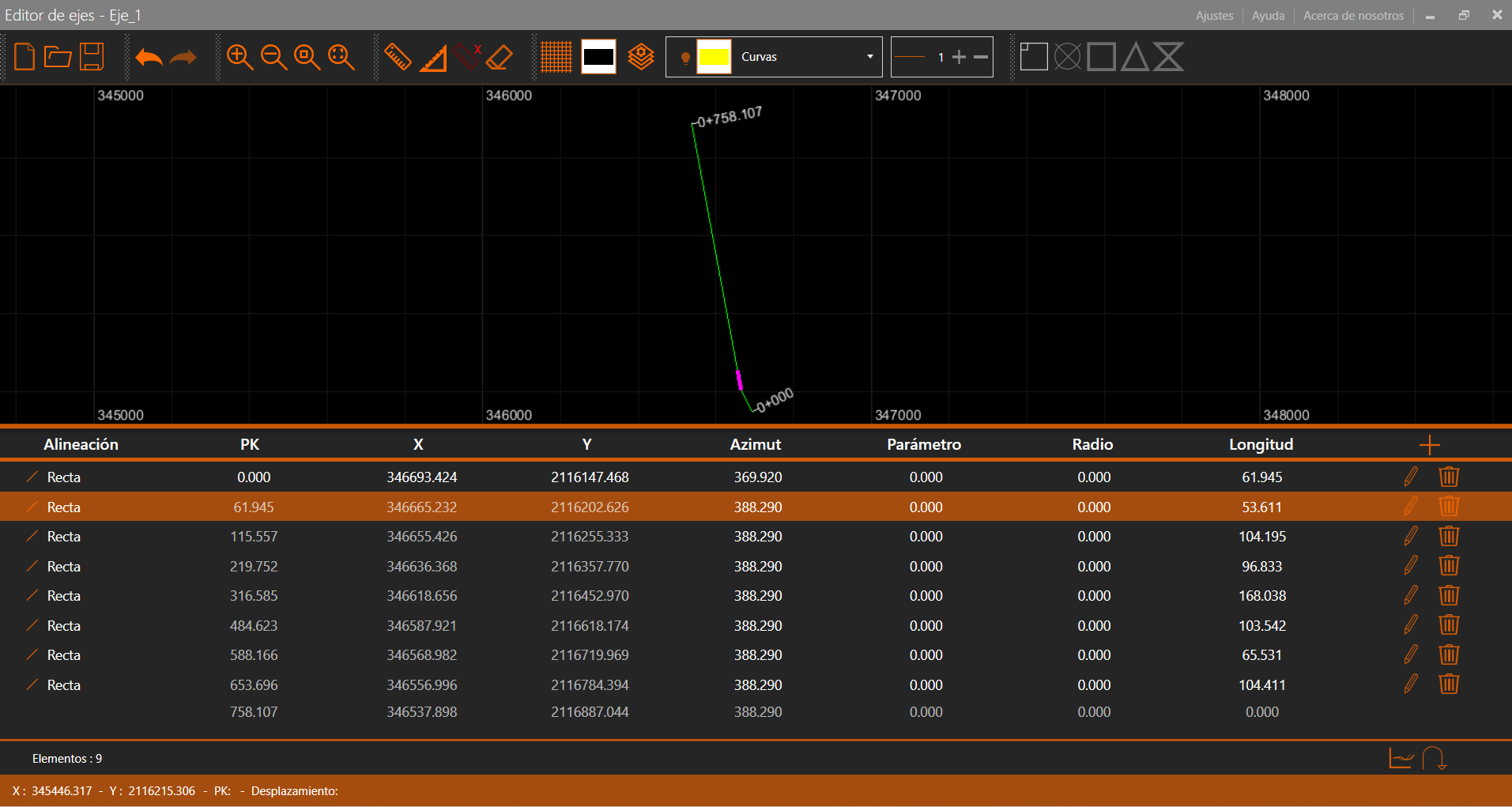
Task: Decrease line thickness with minus
Action: [981, 57]
